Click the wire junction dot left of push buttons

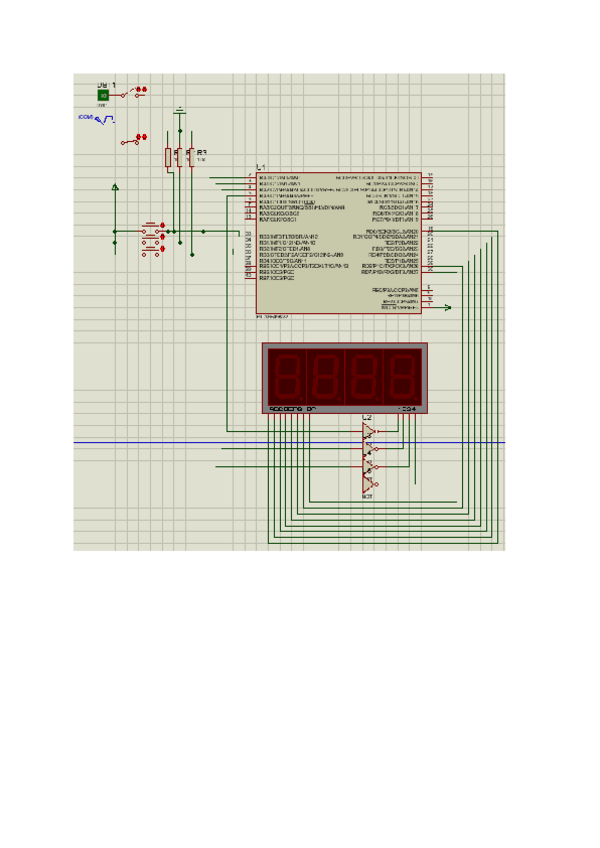pyautogui.click(x=115, y=231)
